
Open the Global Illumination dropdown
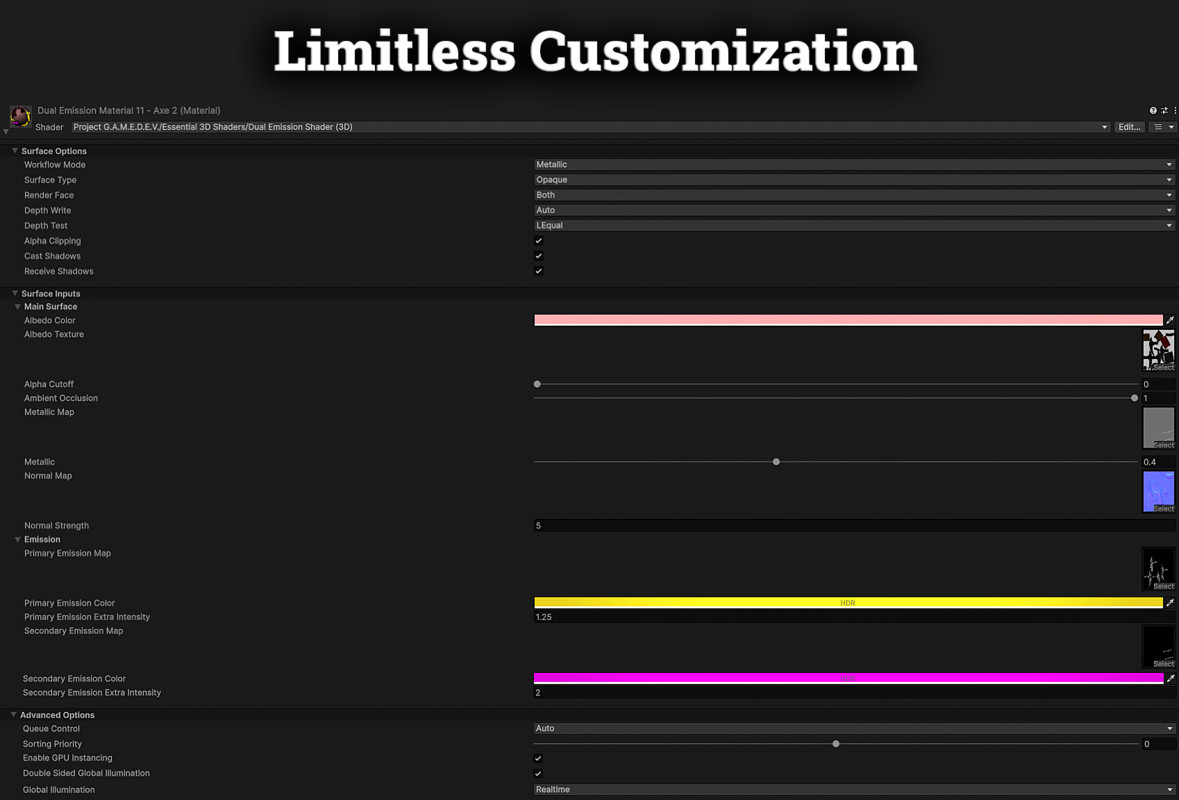(x=854, y=789)
